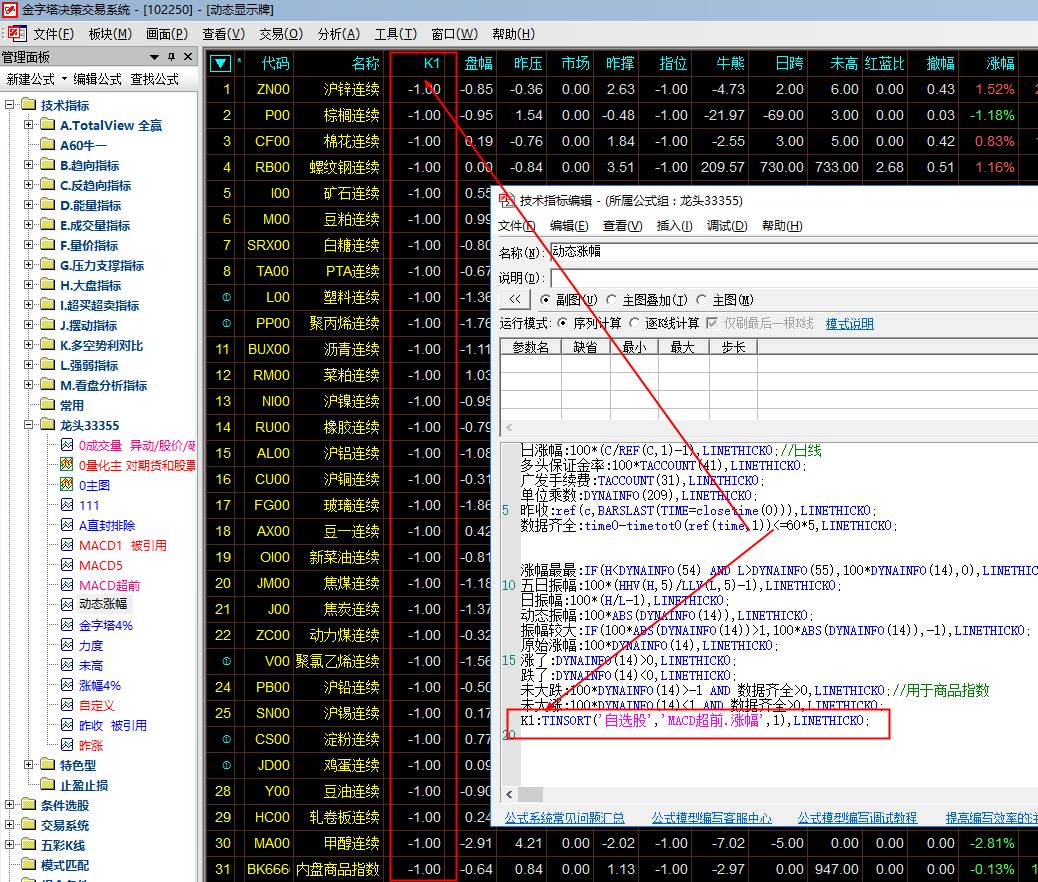Select MACD1 formula icon
Viewport: 1038px width, 882px height.
(x=67, y=545)
